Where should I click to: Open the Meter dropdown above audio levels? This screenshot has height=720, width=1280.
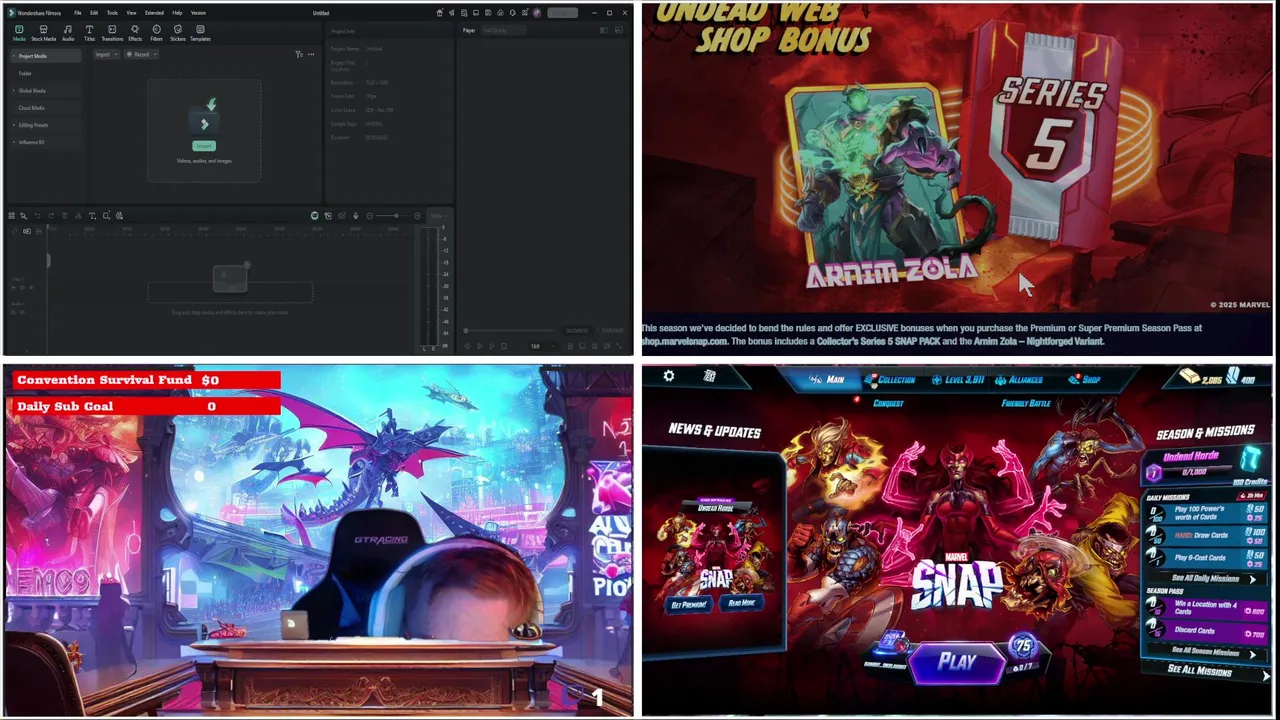click(x=438, y=215)
